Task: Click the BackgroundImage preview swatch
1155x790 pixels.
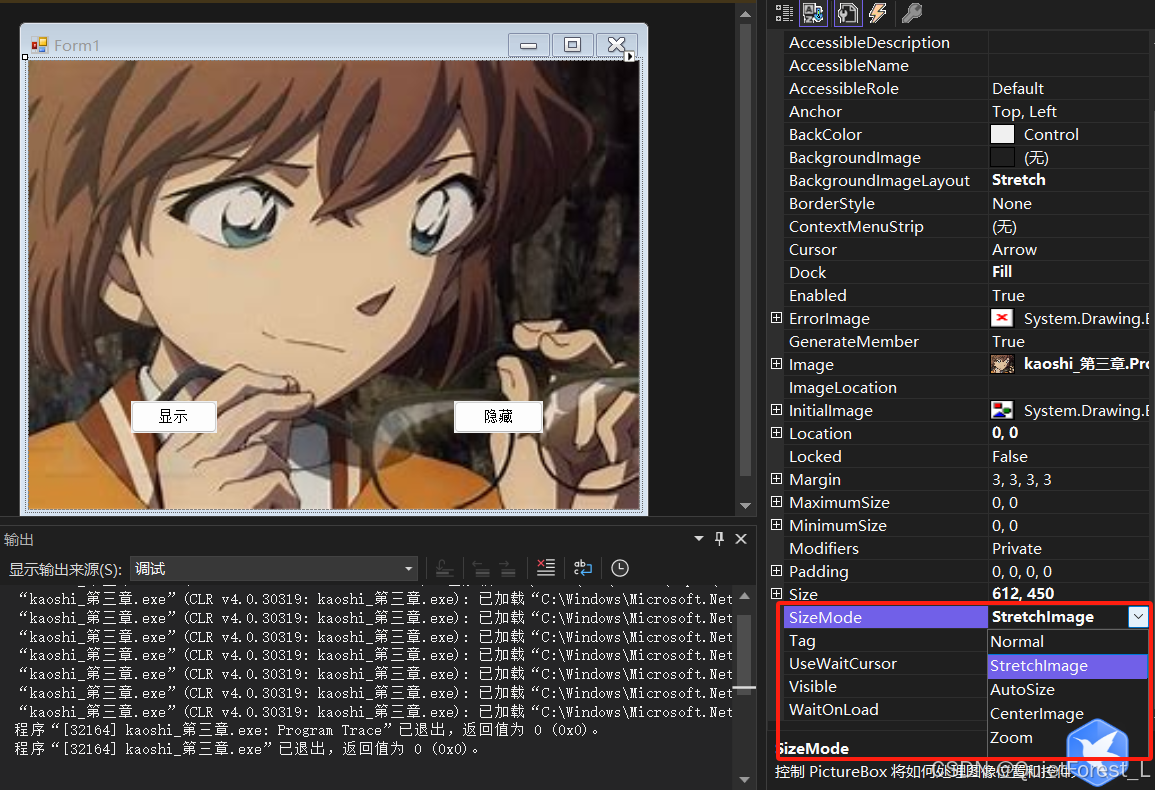Action: pyautogui.click(x=1002, y=157)
